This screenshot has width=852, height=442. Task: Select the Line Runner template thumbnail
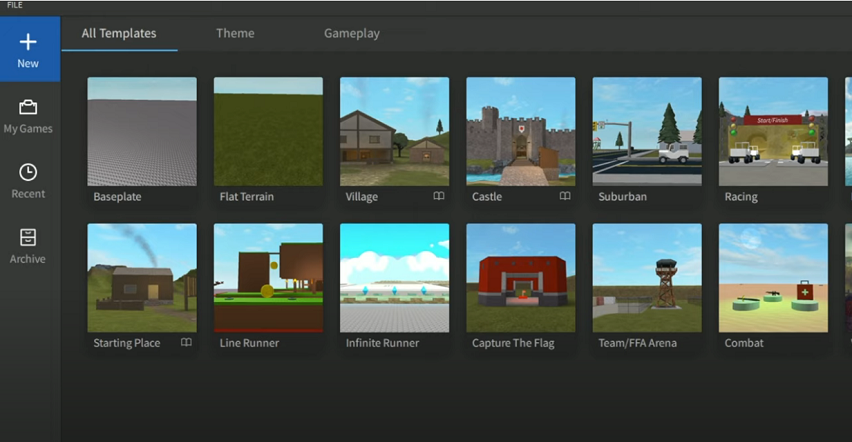[268, 278]
